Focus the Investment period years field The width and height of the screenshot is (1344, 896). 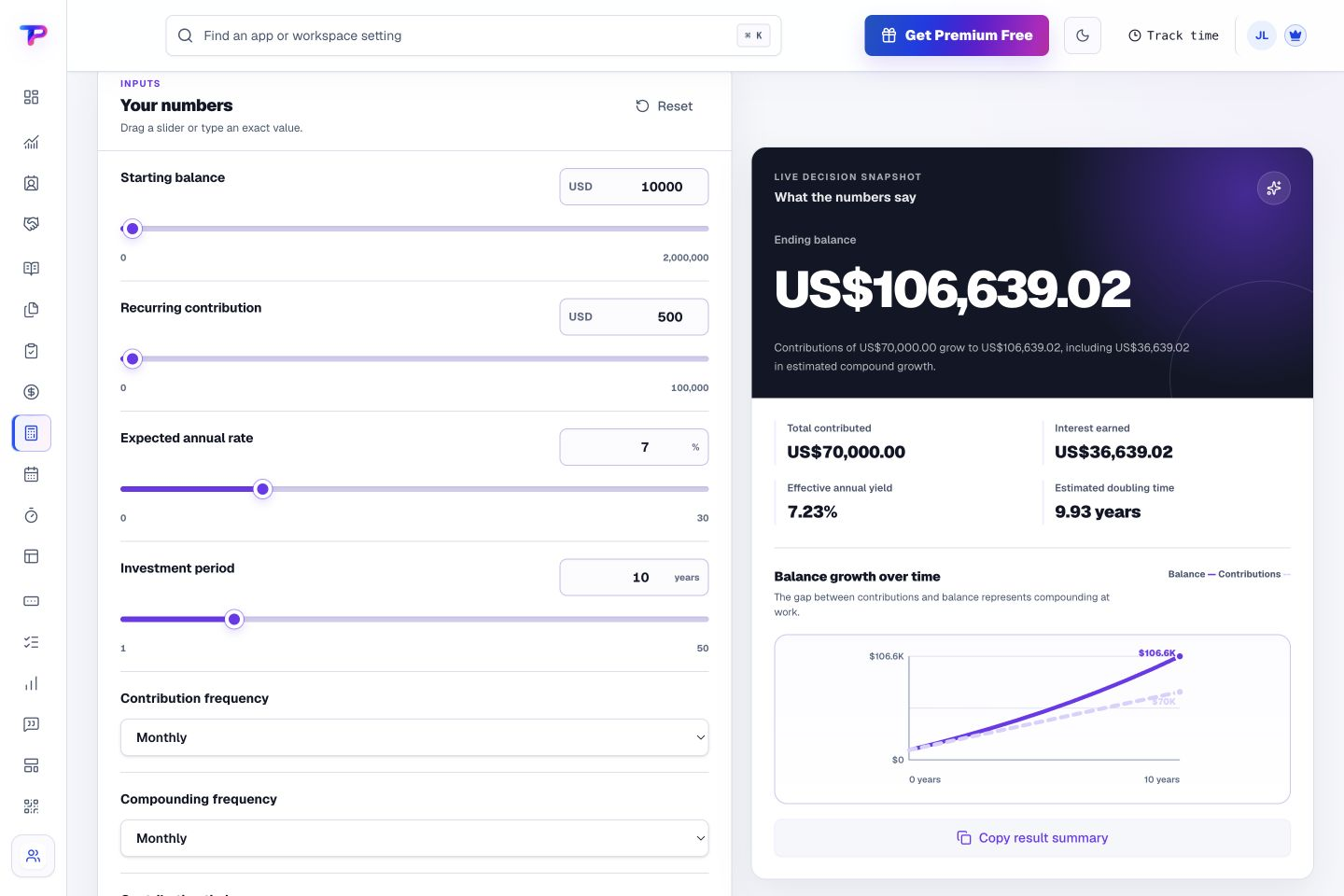click(x=634, y=577)
